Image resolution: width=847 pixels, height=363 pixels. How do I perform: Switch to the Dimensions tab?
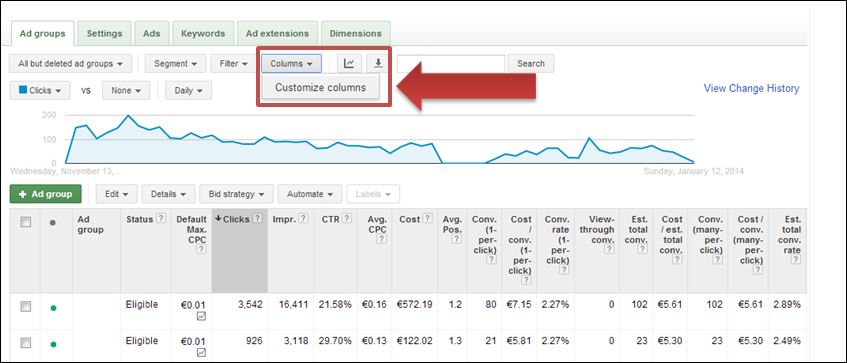(355, 33)
